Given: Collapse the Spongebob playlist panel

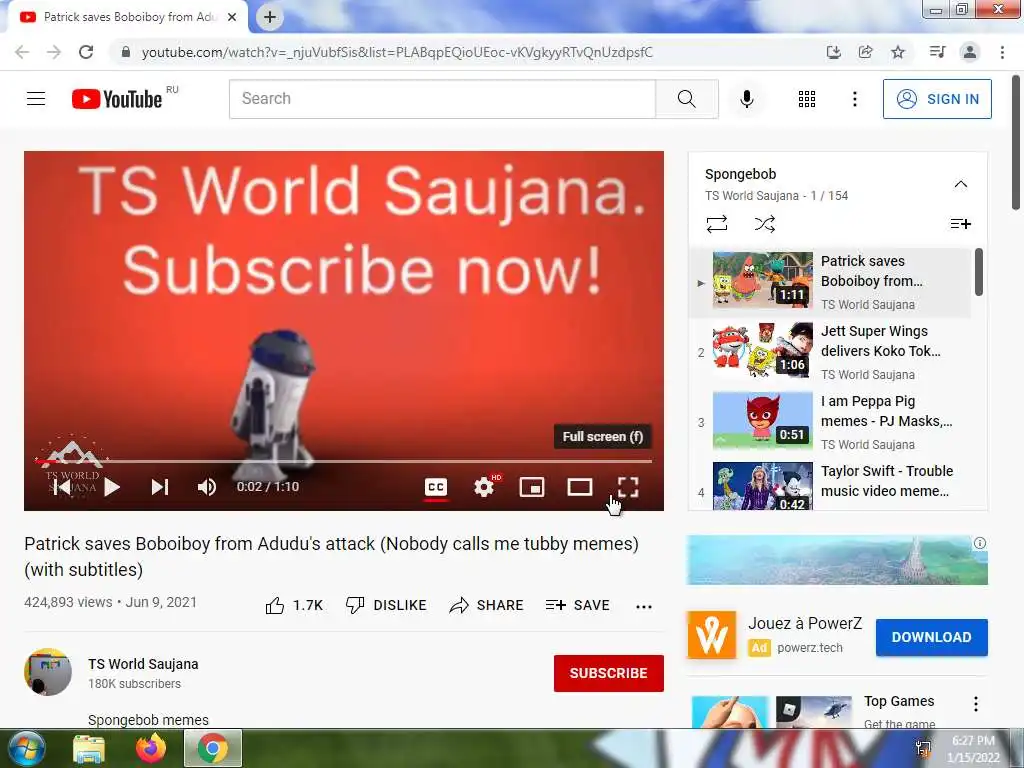Looking at the screenshot, I should pos(961,184).
